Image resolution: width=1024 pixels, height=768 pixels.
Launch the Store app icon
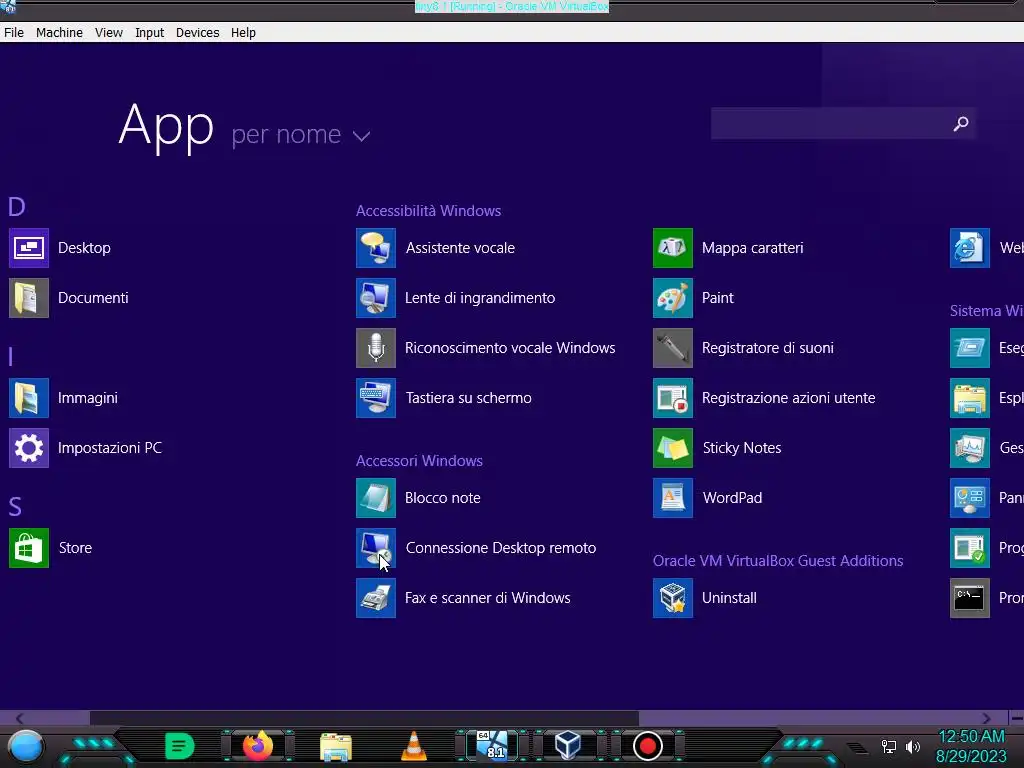click(x=29, y=548)
